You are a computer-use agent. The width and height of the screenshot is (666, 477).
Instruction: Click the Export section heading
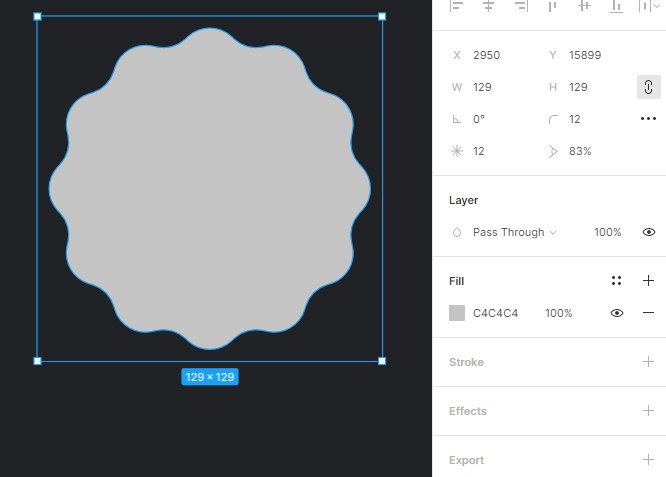click(466, 460)
